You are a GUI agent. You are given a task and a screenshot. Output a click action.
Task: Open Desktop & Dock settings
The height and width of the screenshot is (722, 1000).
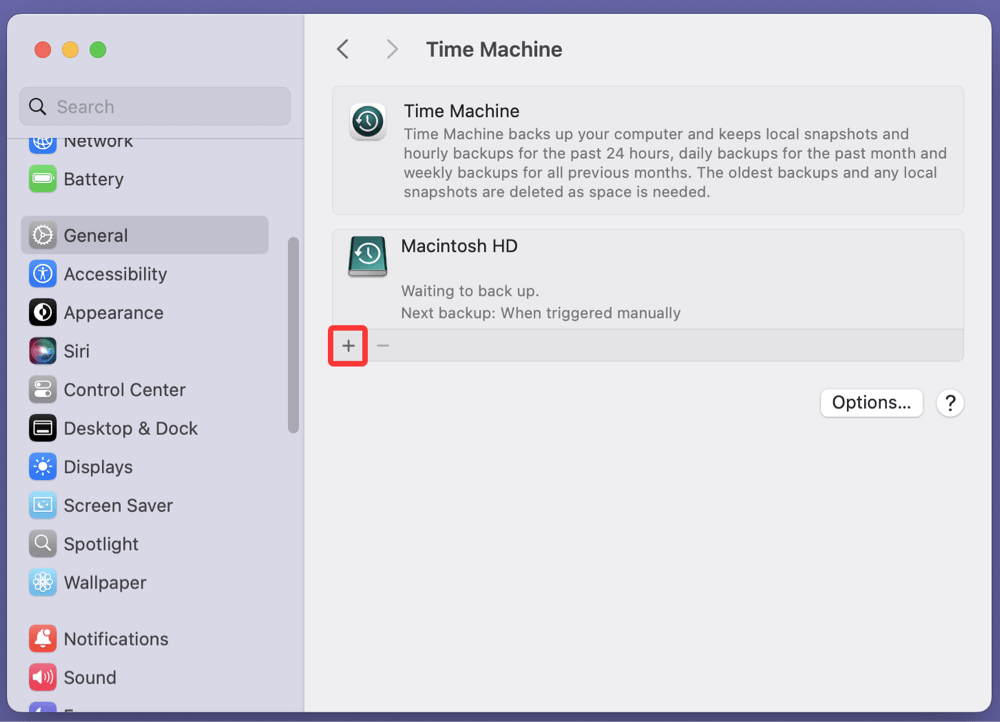(130, 429)
